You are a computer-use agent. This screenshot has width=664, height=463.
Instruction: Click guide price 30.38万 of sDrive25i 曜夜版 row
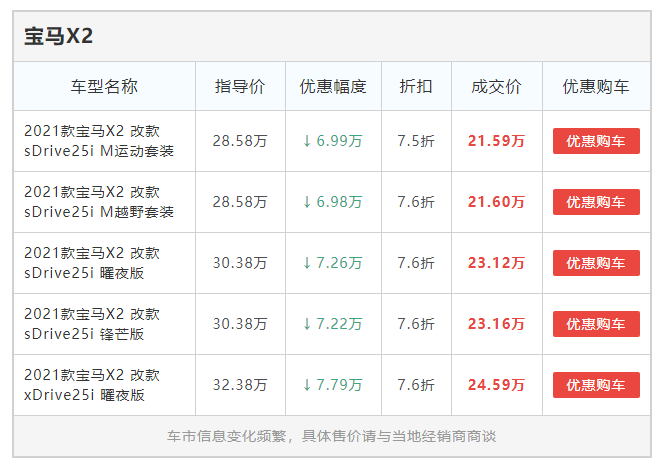click(x=240, y=263)
